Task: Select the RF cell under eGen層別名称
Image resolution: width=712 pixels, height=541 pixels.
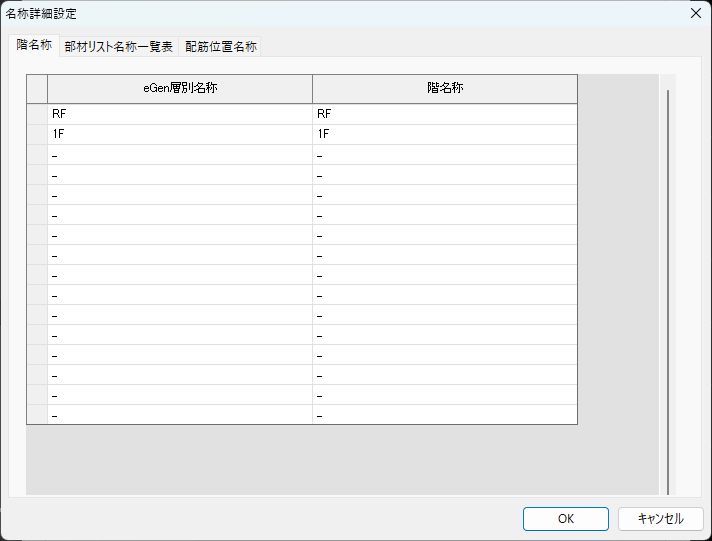Action: click(x=180, y=114)
